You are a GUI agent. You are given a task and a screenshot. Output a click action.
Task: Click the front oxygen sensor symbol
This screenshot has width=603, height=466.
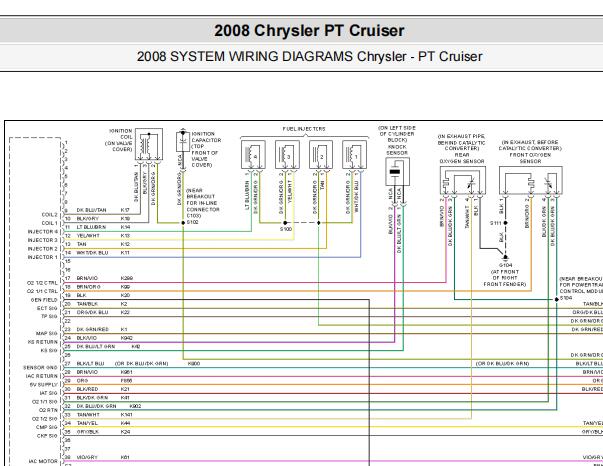[530, 180]
